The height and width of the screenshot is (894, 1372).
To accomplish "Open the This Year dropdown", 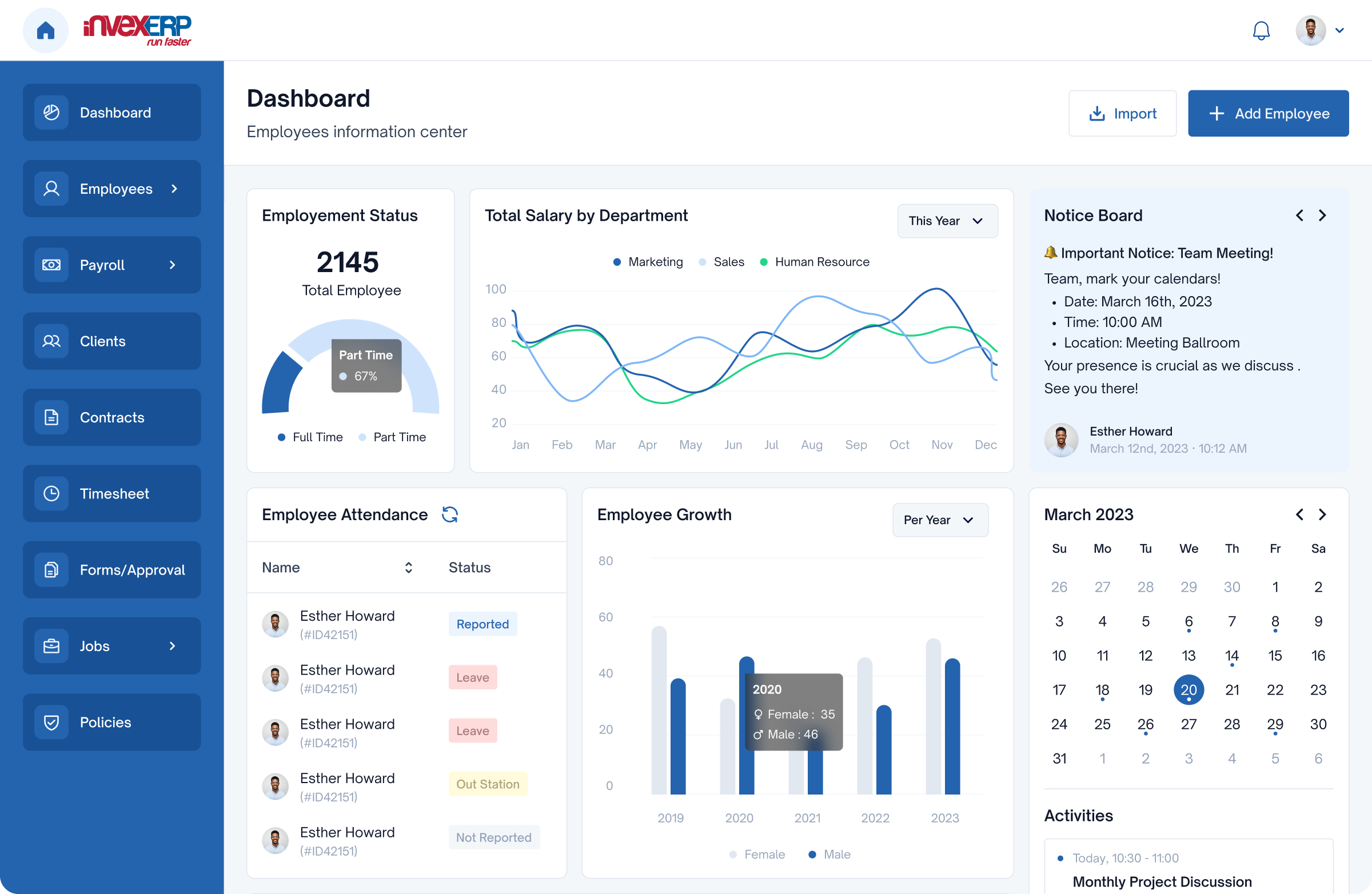I will click(947, 221).
